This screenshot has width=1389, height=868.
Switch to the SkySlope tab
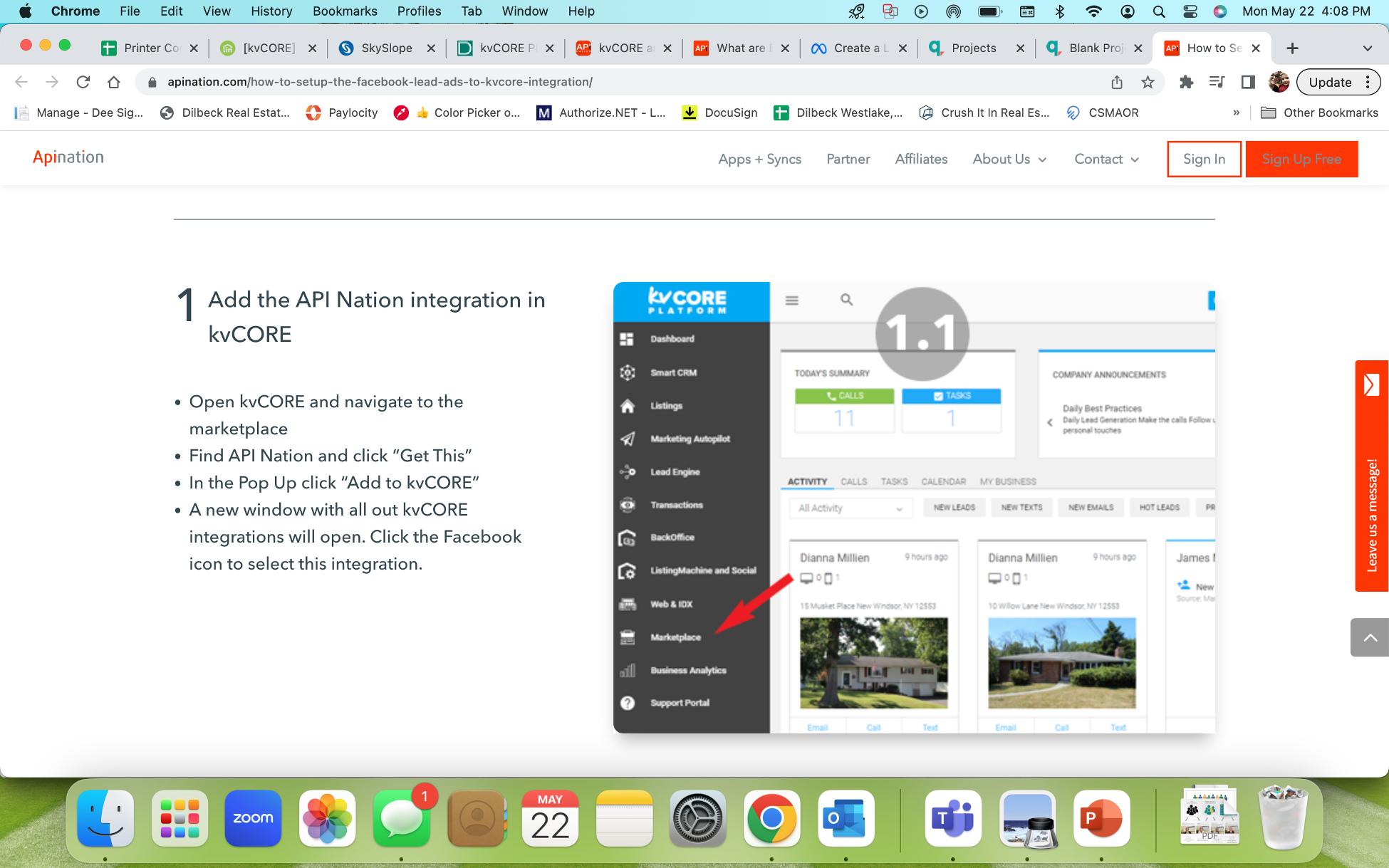pos(386,48)
